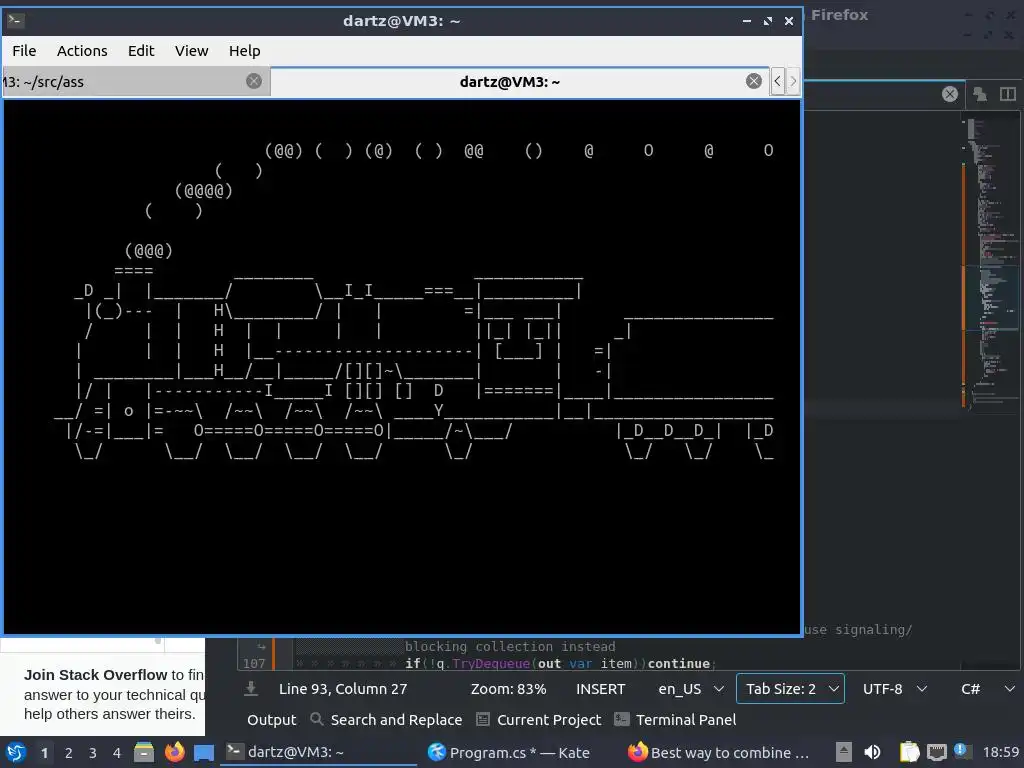Image resolution: width=1024 pixels, height=768 pixels.
Task: Minimize the terminal window
Action: coord(746,21)
